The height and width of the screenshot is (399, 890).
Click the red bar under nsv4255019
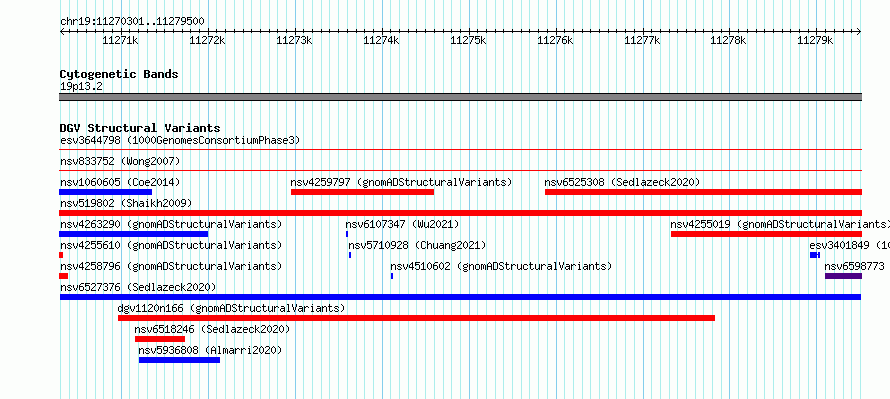click(766, 234)
